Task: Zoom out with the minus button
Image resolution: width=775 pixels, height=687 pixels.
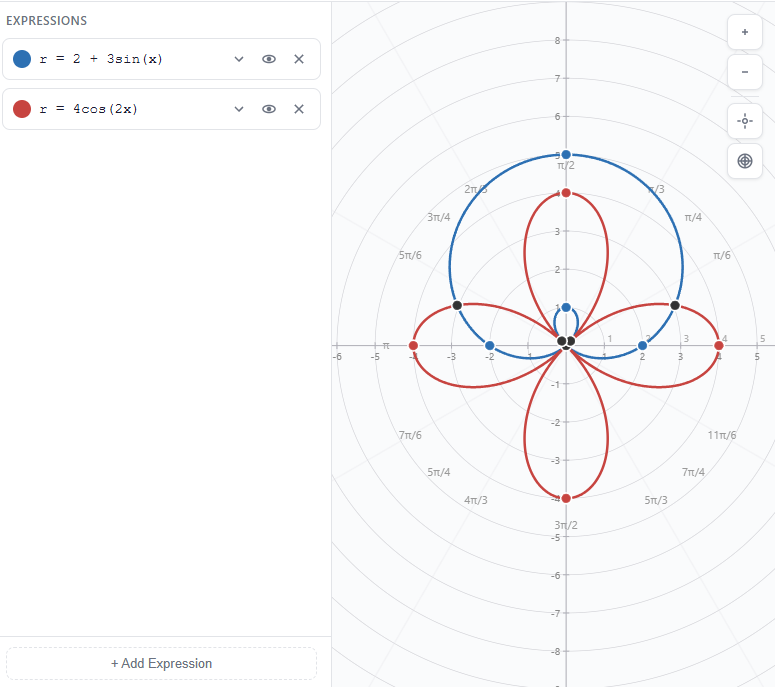Action: 744,72
